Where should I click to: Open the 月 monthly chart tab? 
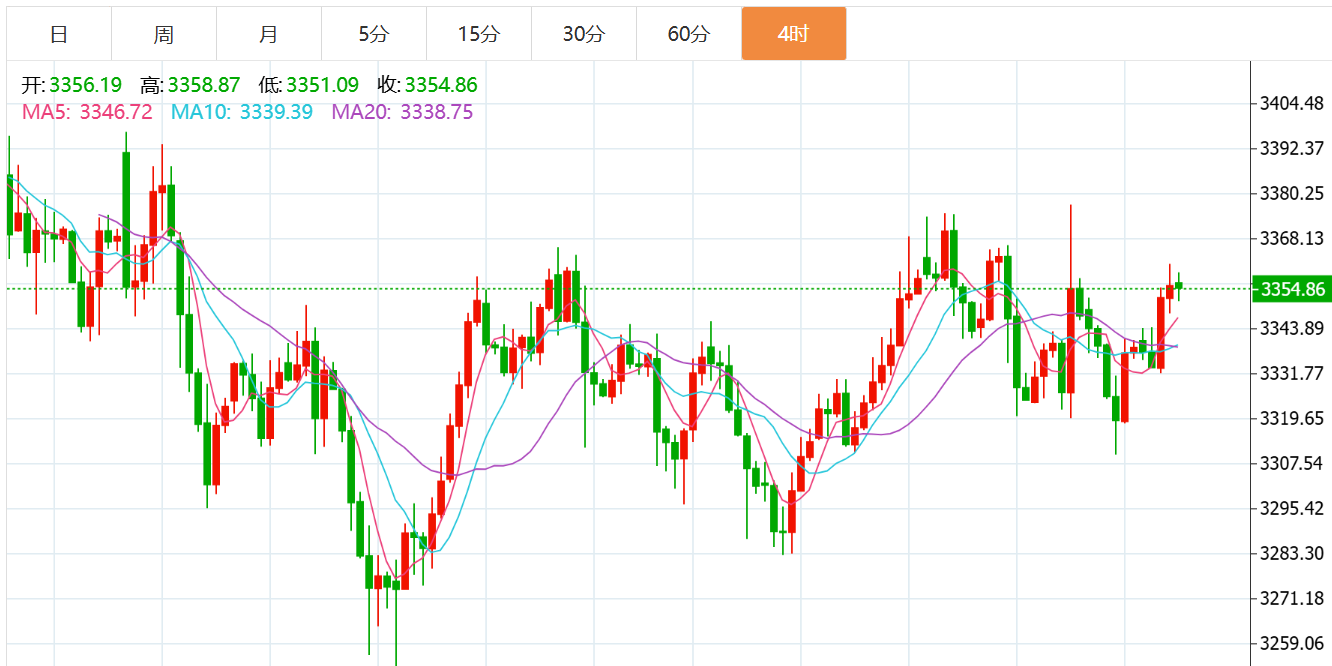tap(269, 34)
